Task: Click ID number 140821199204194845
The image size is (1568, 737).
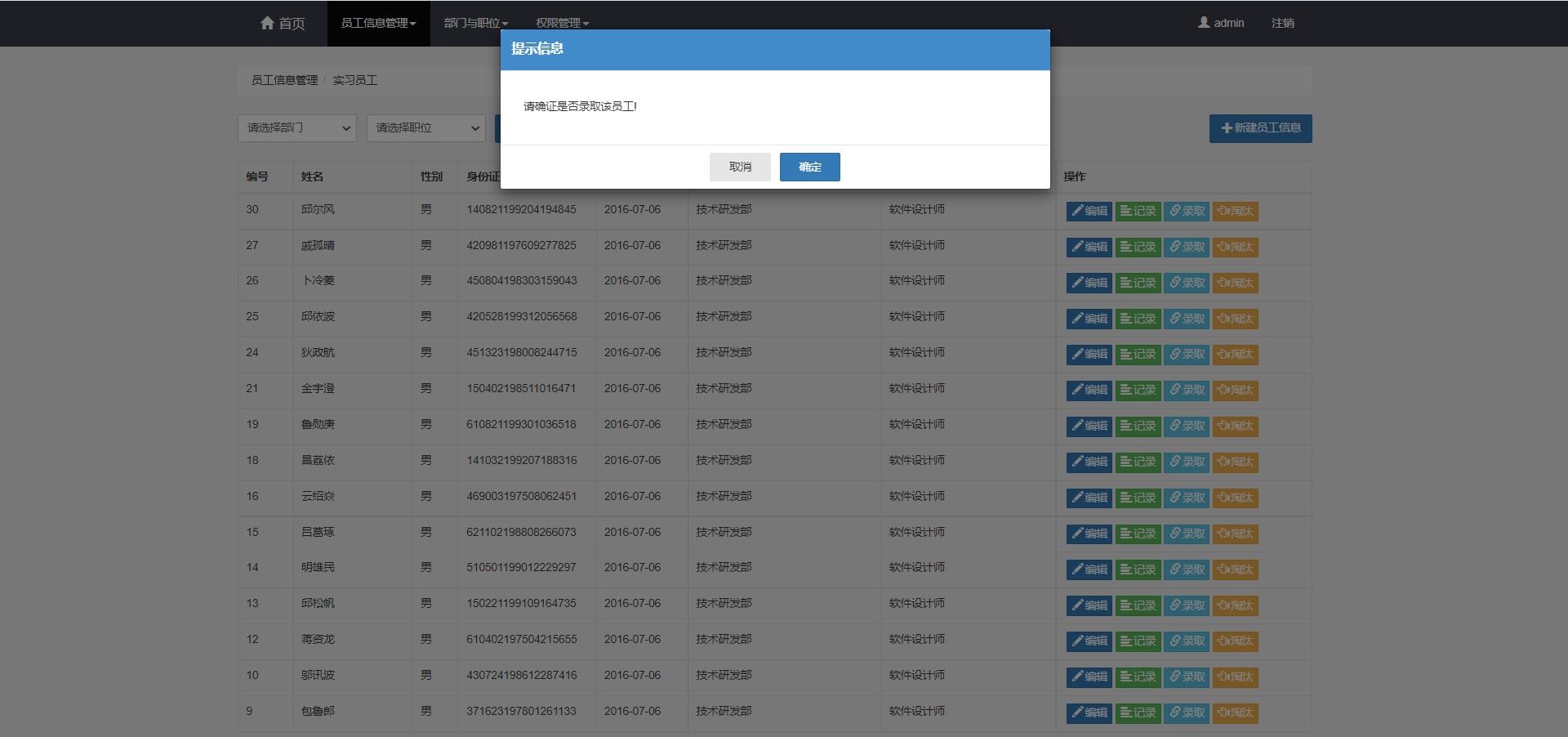Action: click(521, 209)
